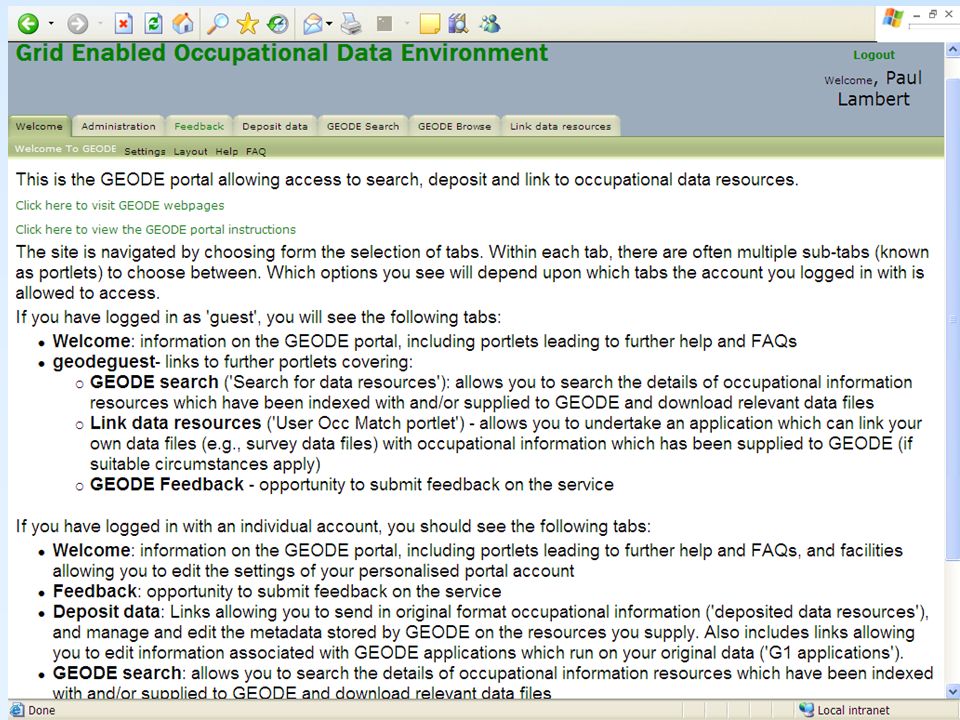Click the grey Forward arrow button
The width and height of the screenshot is (960, 720).
[78, 24]
